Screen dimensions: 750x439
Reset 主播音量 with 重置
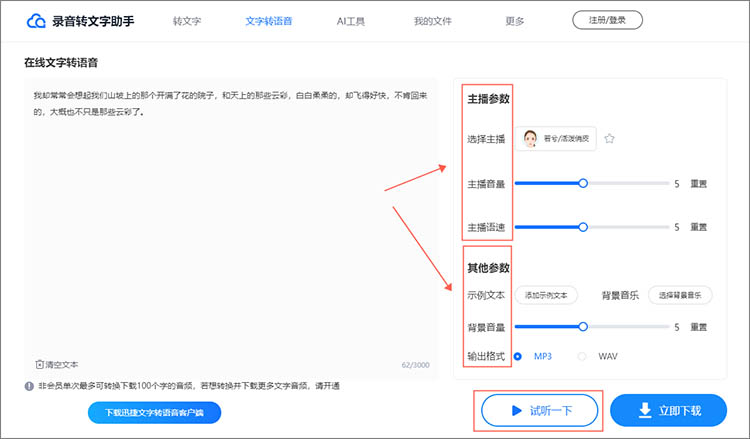(698, 184)
